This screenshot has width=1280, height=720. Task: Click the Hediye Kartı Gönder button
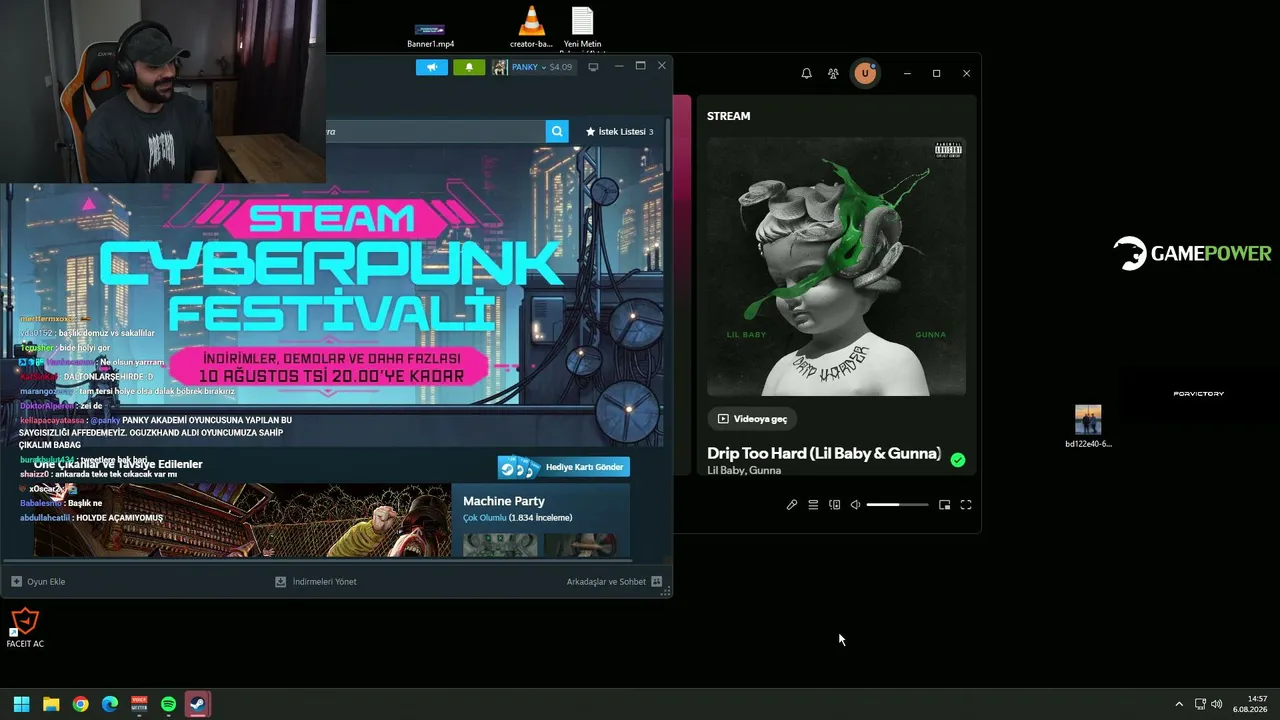(x=564, y=467)
